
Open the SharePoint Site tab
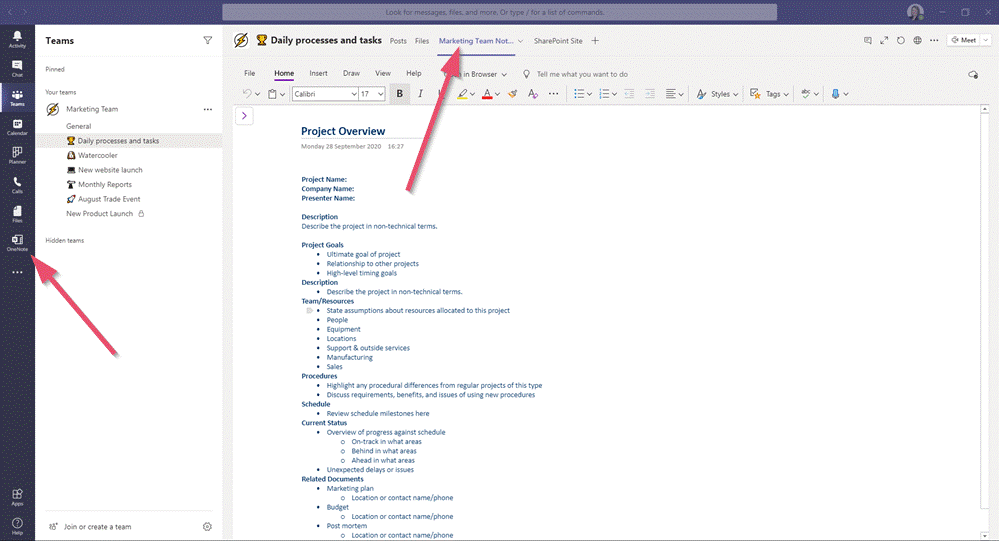(x=558, y=41)
